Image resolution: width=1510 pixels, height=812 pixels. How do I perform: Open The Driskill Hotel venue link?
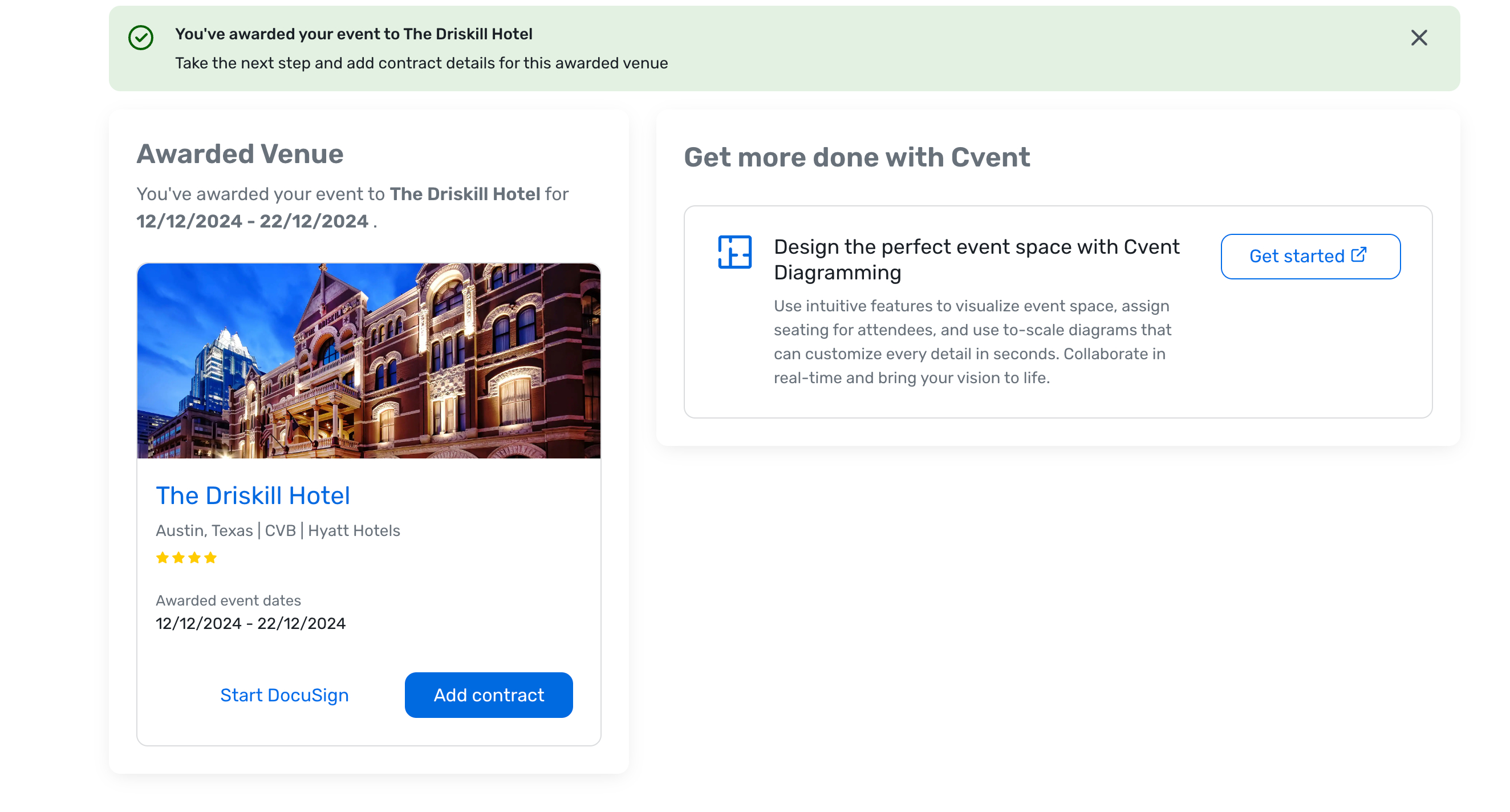(253, 496)
